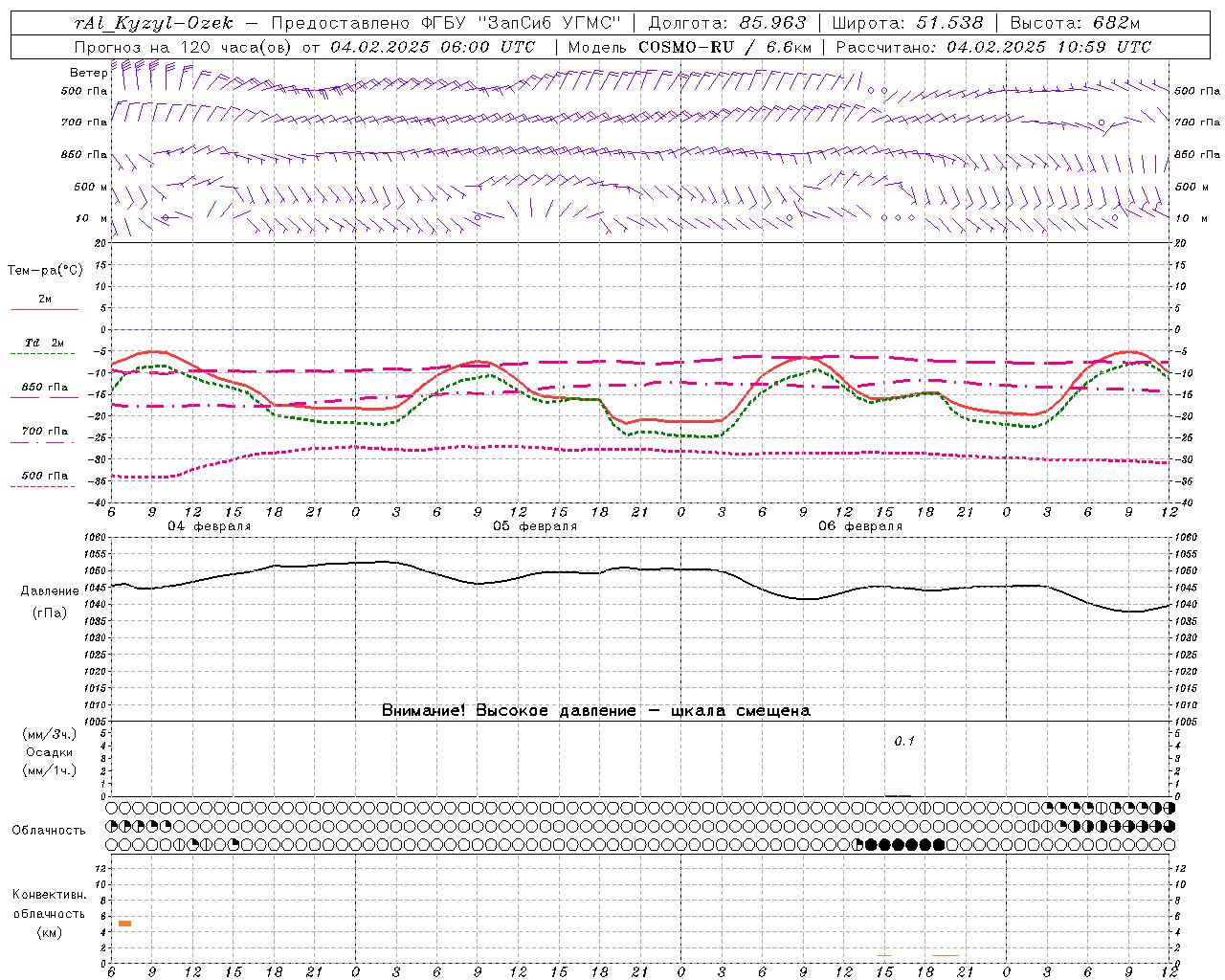Viewport: 1225px width, 980px height.
Task: Click the 500 м wind level label on left
Action: [92, 187]
